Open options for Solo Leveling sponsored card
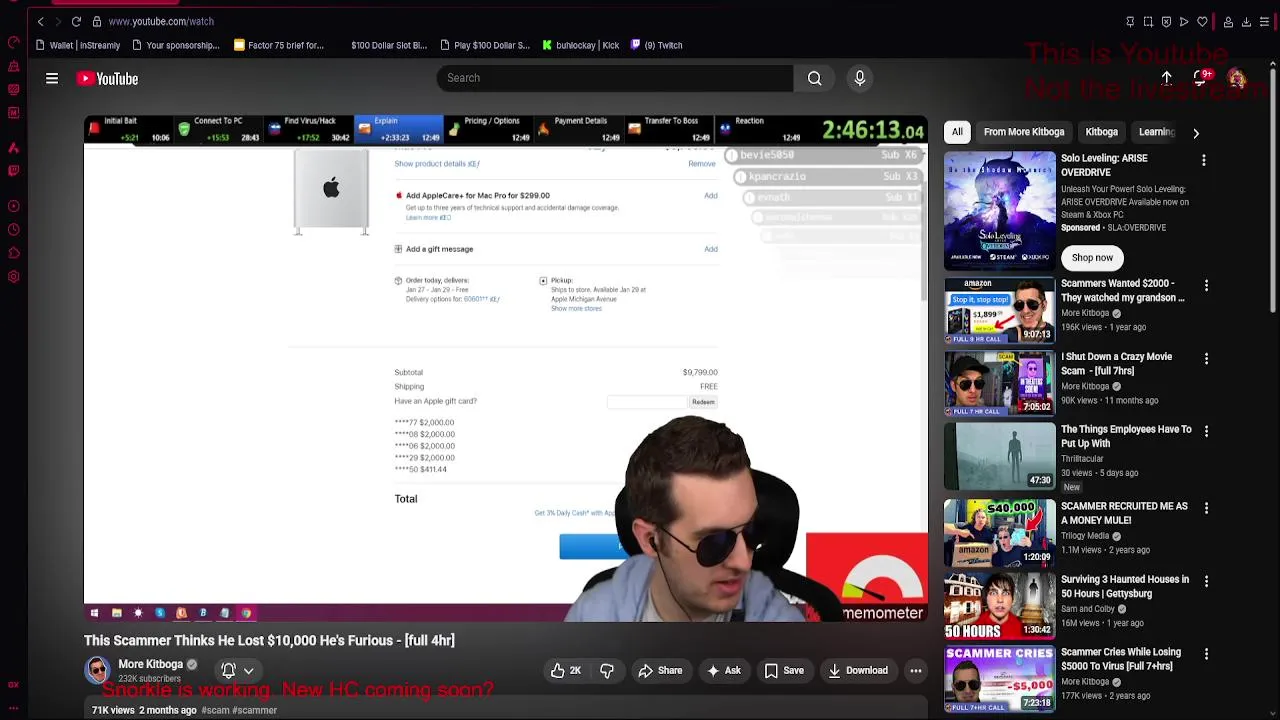 1203,160
